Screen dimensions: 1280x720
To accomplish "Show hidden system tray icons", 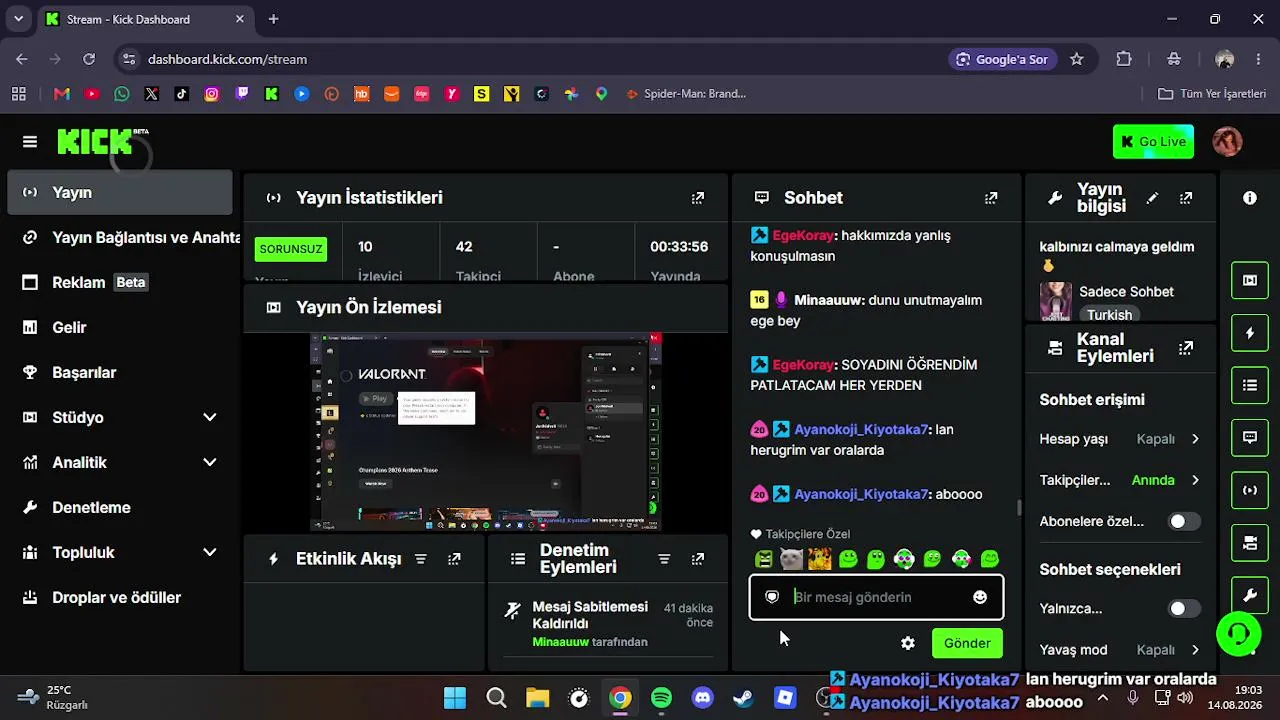I will click(1103, 698).
